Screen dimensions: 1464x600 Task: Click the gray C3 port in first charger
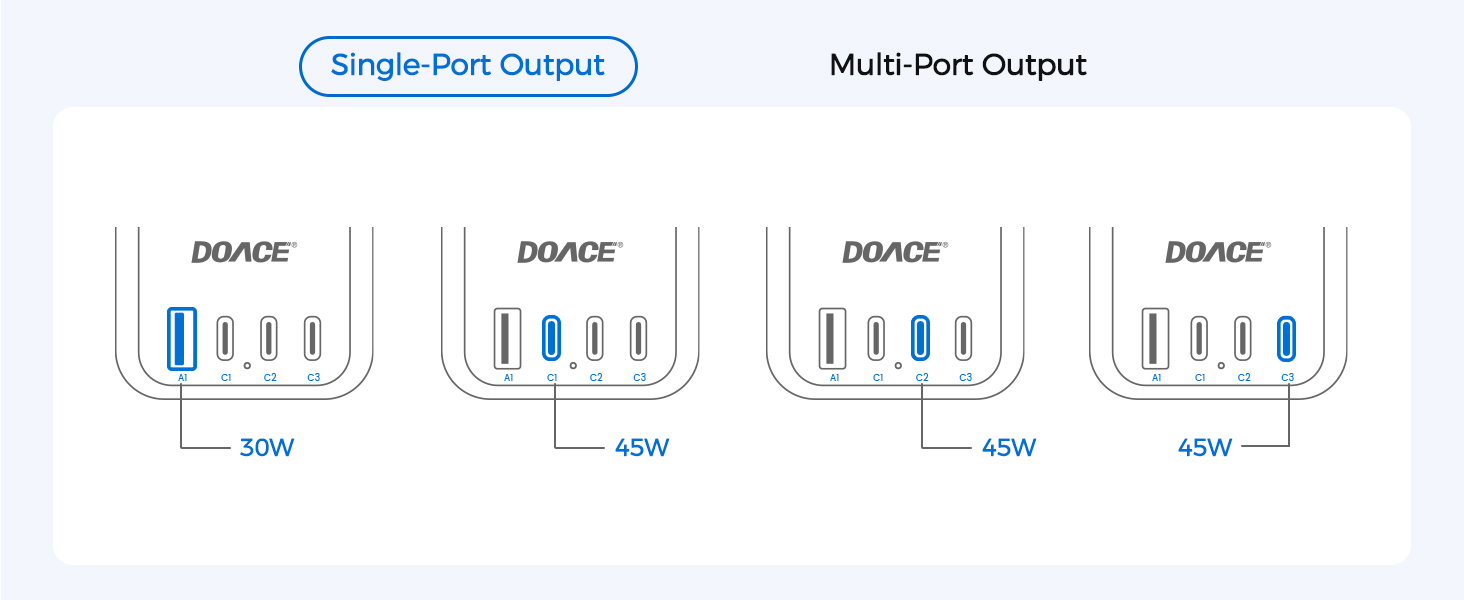pyautogui.click(x=313, y=338)
